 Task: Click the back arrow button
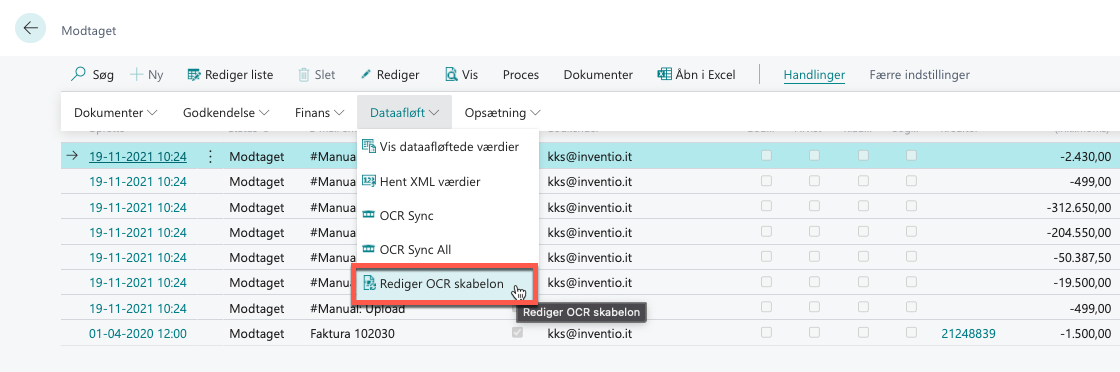pyautogui.click(x=31, y=28)
